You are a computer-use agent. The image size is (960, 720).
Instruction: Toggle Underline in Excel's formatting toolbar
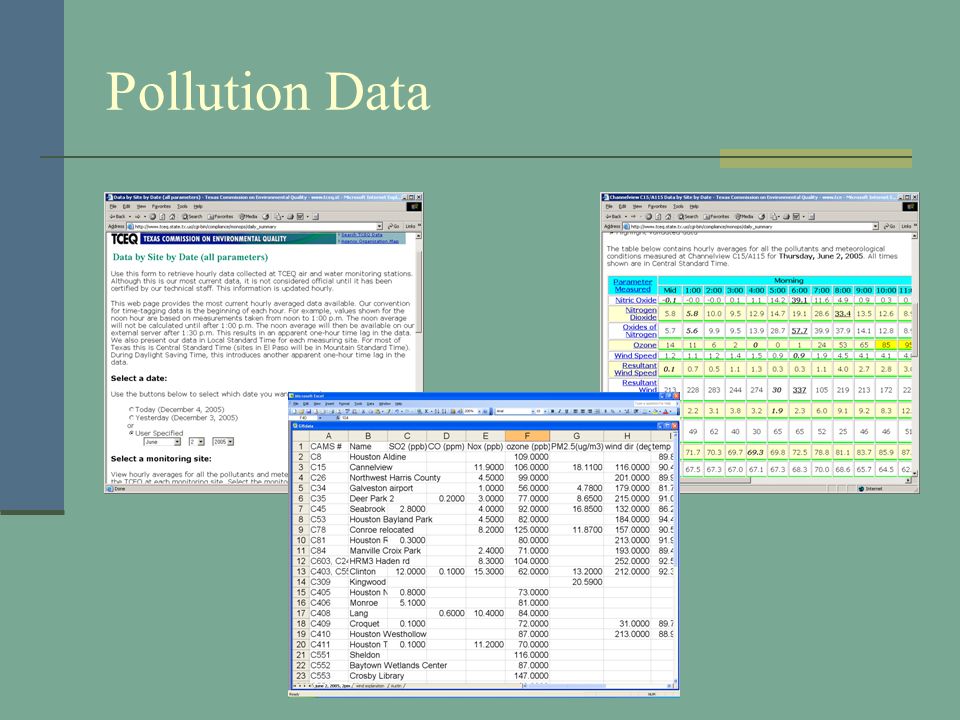coord(567,411)
